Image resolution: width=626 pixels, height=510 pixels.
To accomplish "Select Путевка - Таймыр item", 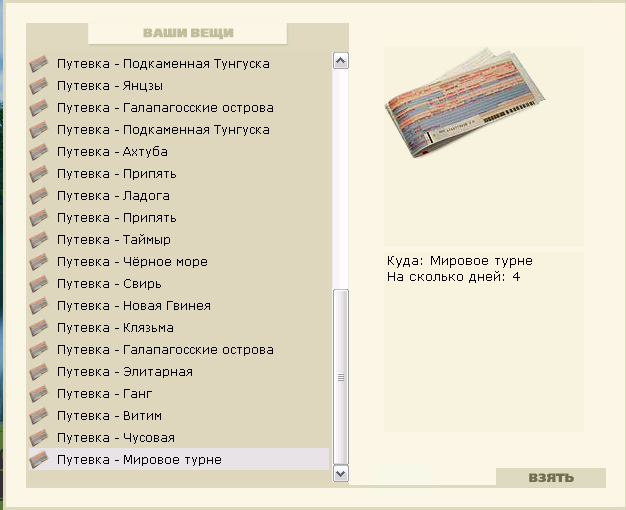I will click(179, 240).
